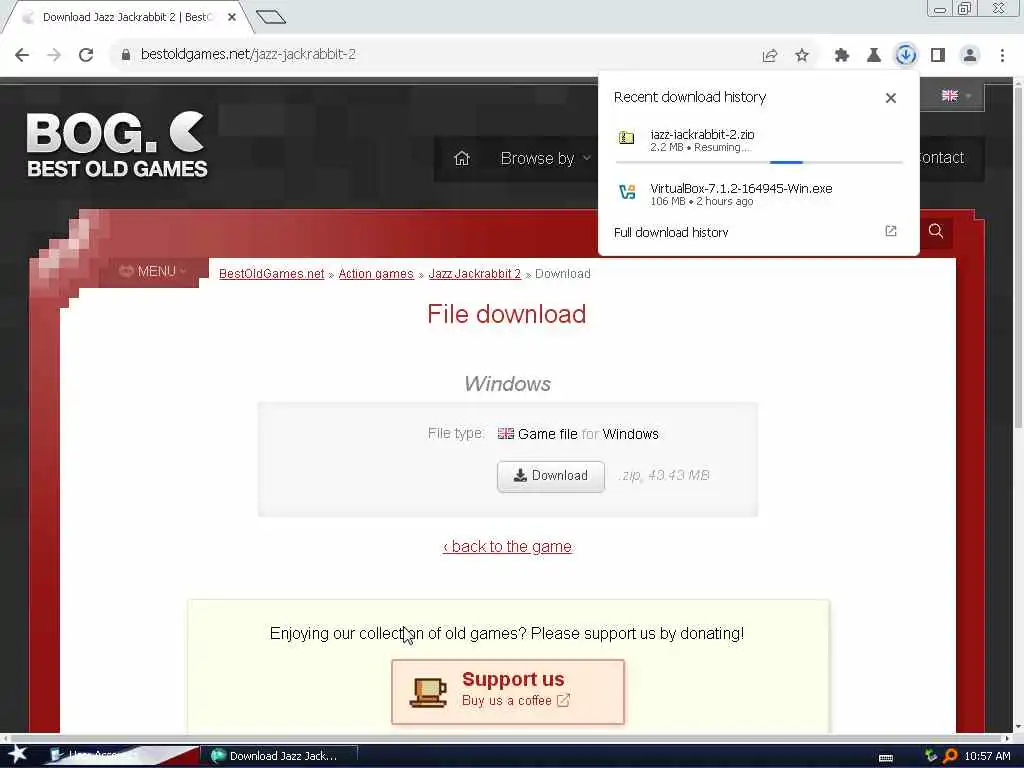Screen dimensions: 1024x768
Task: Close the Recent download history popup
Action: (x=891, y=98)
